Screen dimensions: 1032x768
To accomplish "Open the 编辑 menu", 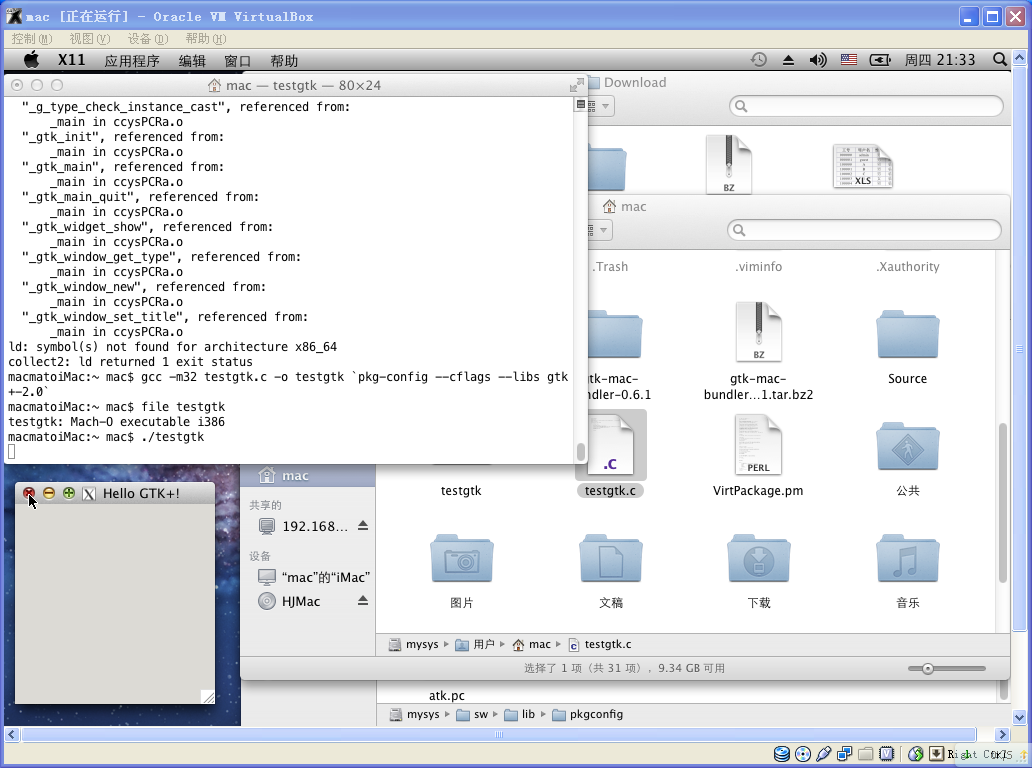I will tap(192, 60).
